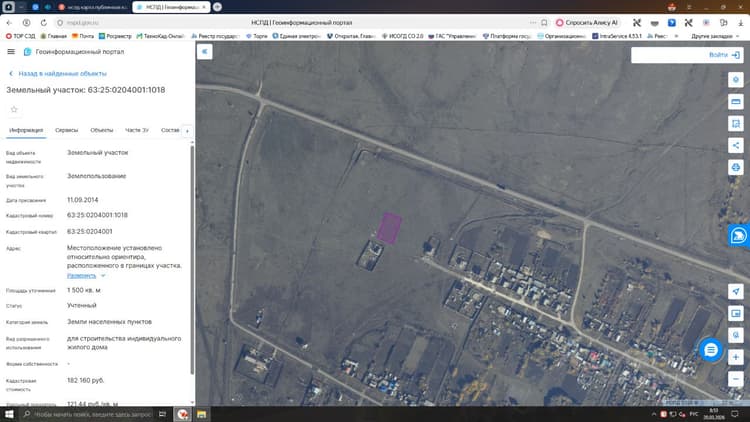Open the Почта bookmark
This screenshot has width=750, height=422.
pos(83,36)
